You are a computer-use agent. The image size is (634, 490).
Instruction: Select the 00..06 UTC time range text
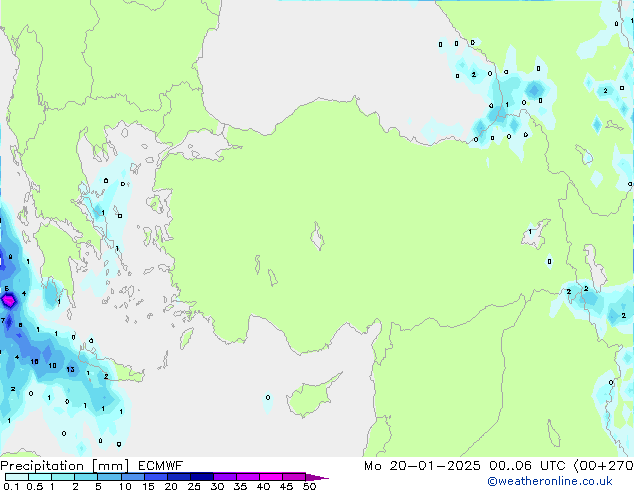526,466
